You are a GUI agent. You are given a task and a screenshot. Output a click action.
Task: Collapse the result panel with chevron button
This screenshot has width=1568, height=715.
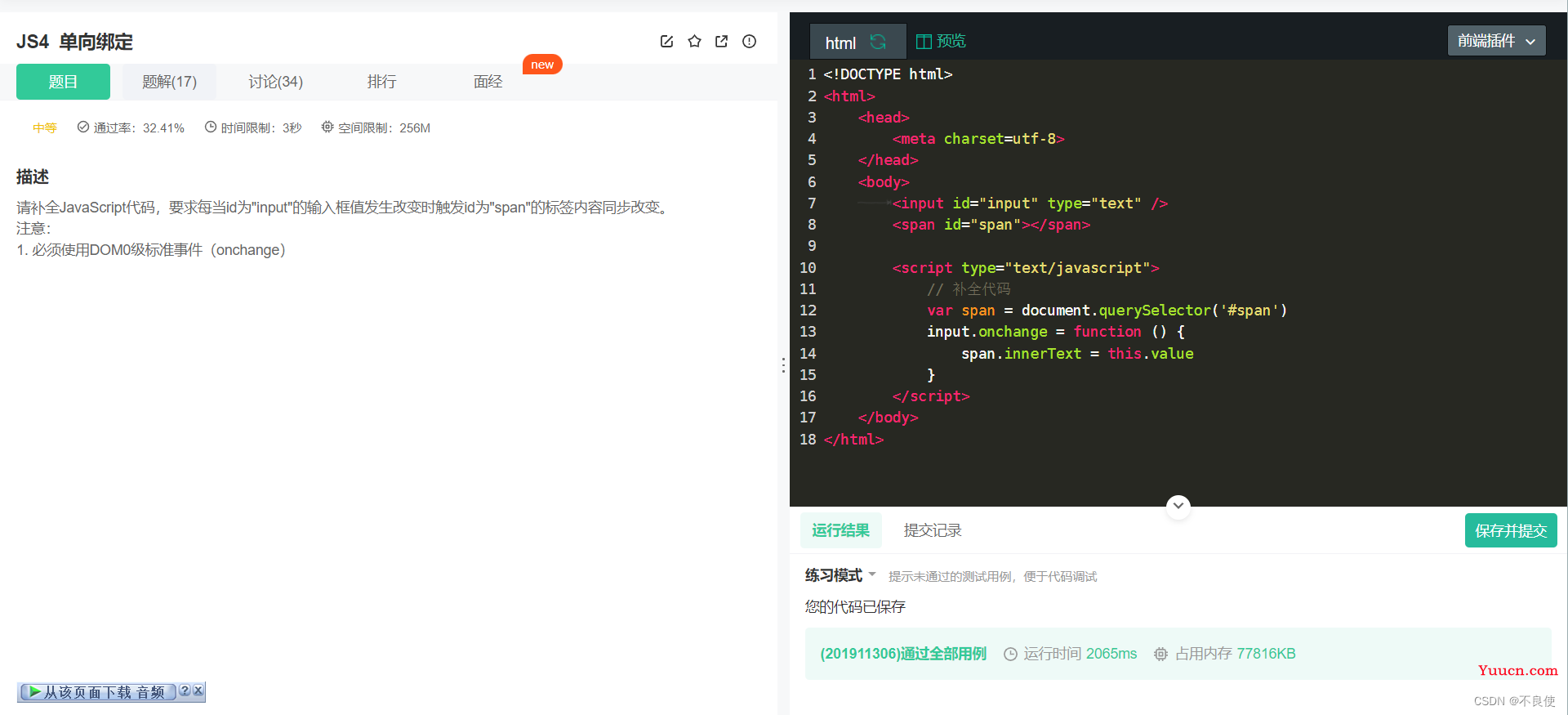point(1178,506)
